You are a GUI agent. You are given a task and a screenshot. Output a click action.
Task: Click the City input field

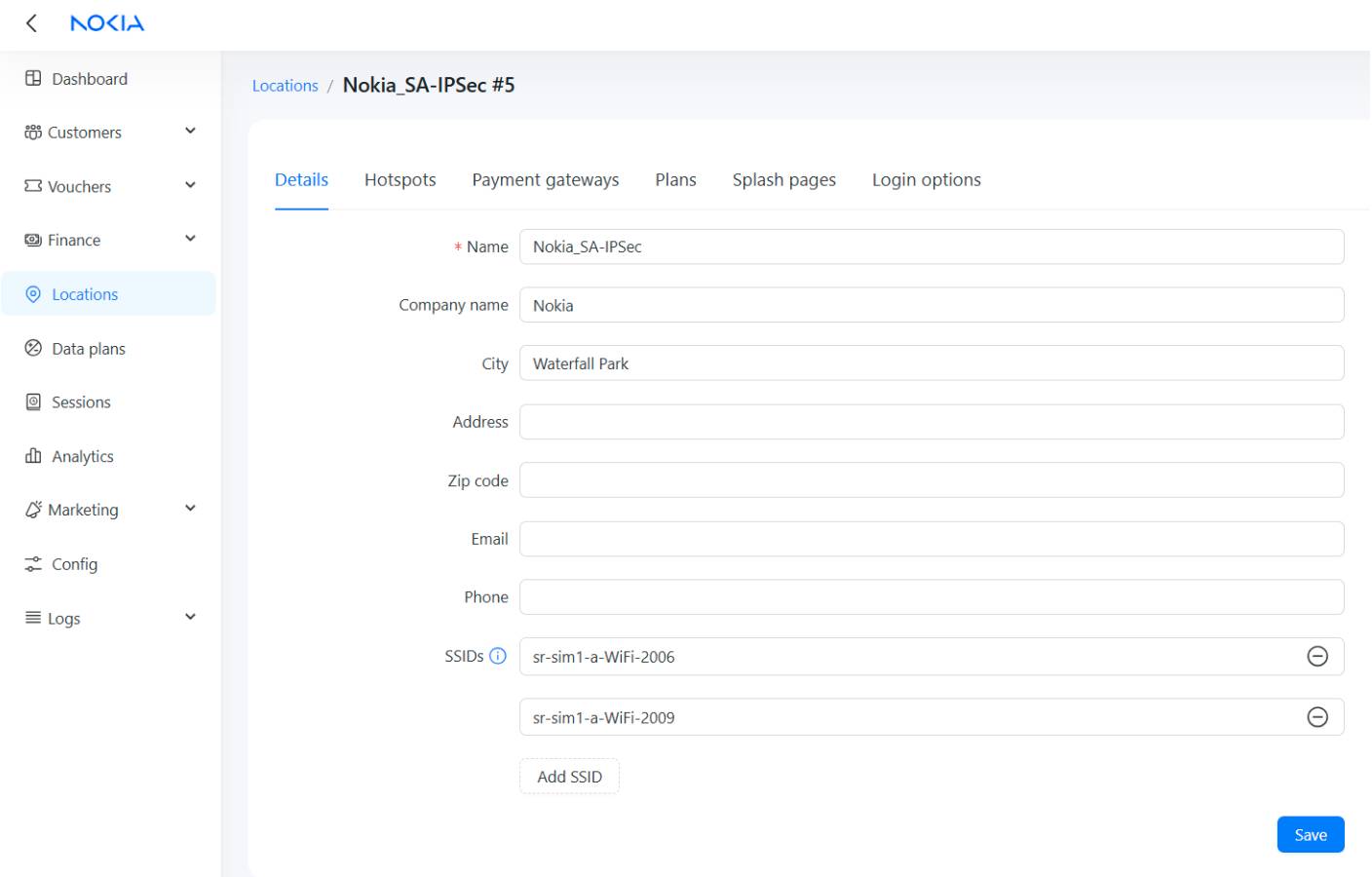(x=932, y=363)
